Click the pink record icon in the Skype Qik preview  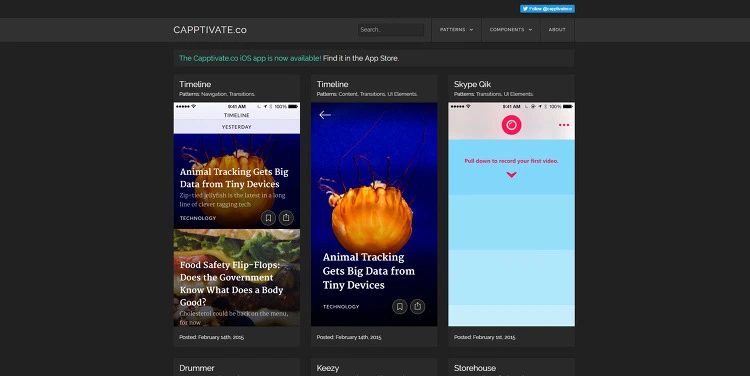pos(511,125)
